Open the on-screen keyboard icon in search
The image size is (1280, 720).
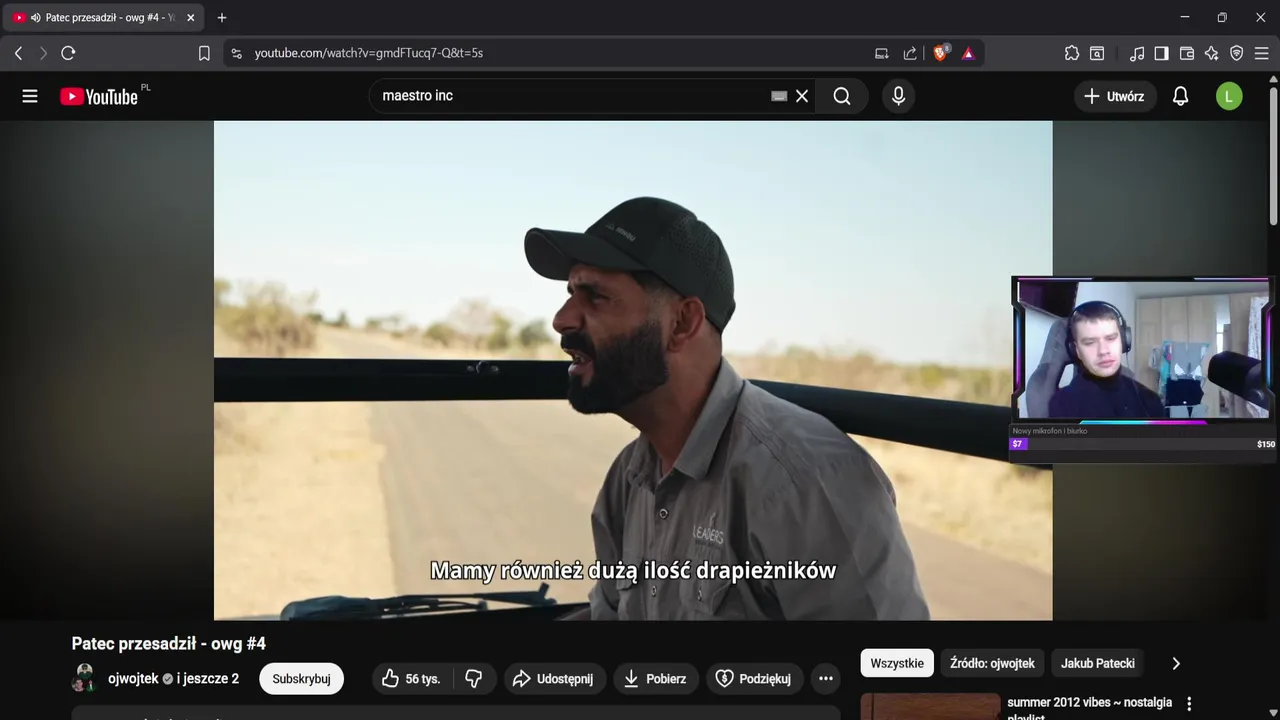779,96
